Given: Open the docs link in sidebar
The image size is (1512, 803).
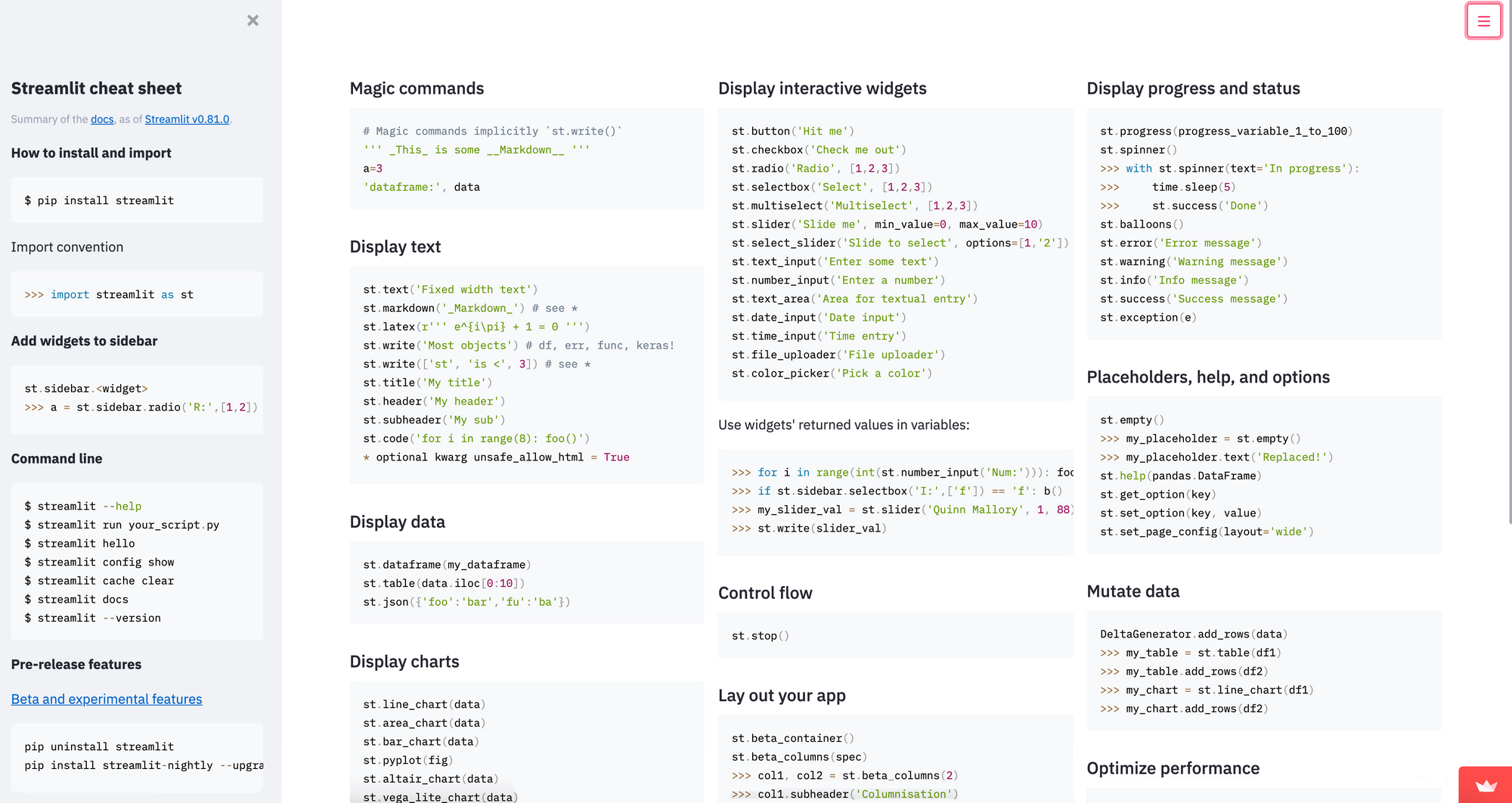Looking at the screenshot, I should click(x=102, y=119).
